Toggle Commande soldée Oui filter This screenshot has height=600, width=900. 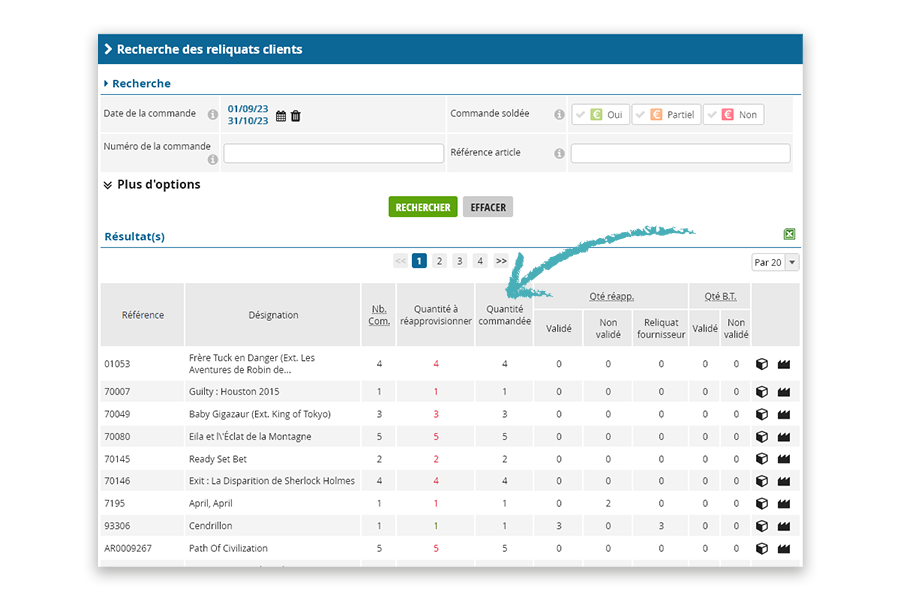point(600,114)
